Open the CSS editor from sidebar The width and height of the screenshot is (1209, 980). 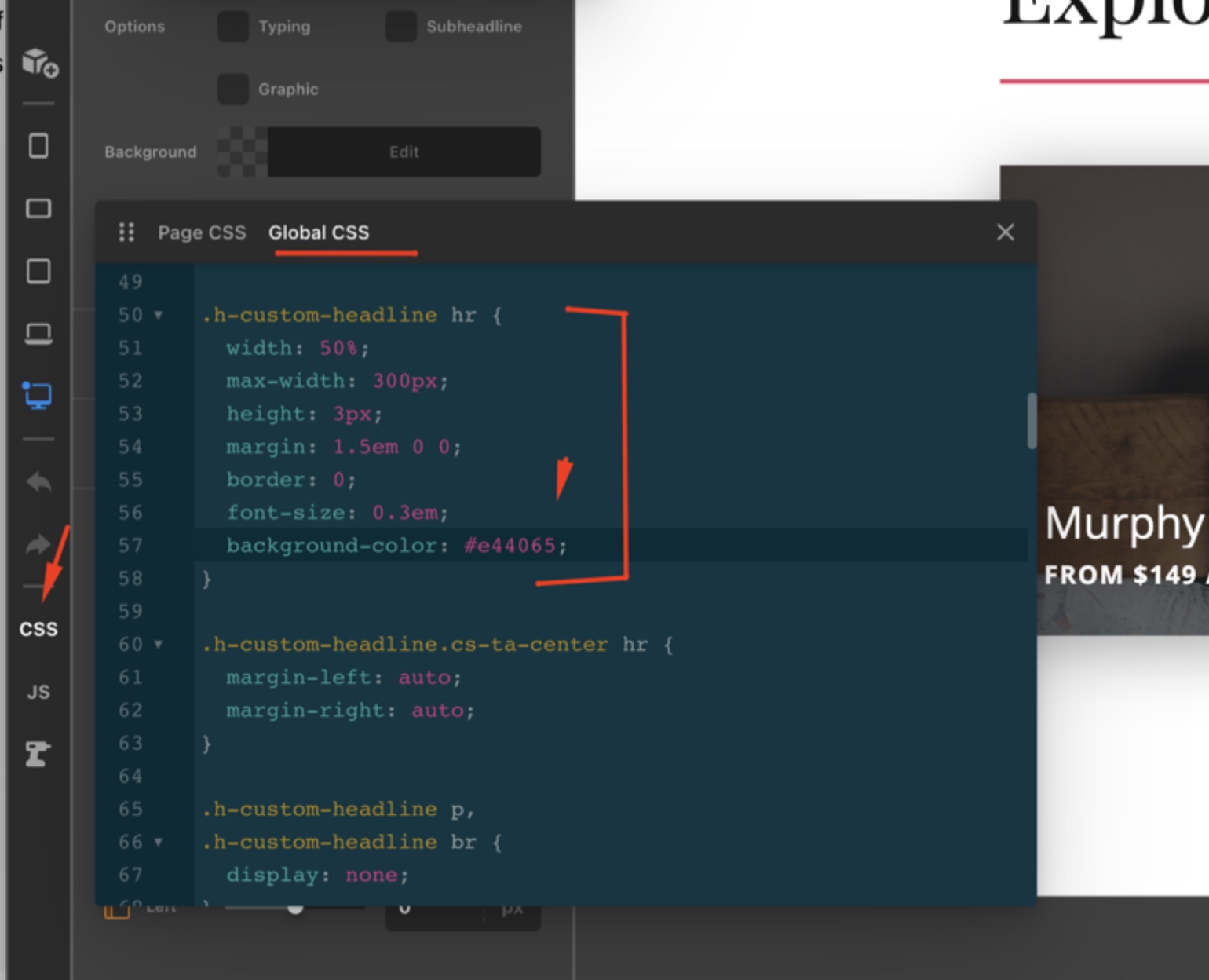click(x=38, y=629)
